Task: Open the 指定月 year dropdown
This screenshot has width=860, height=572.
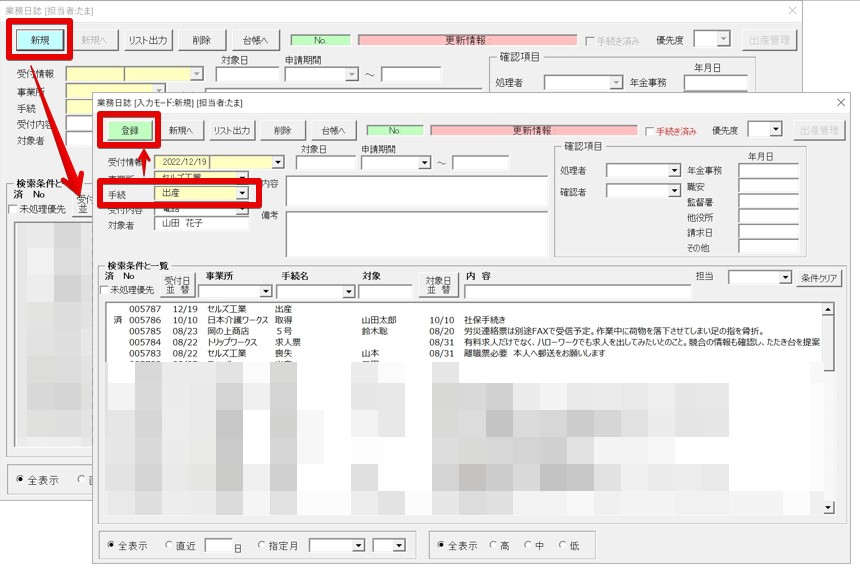Action: click(358, 546)
